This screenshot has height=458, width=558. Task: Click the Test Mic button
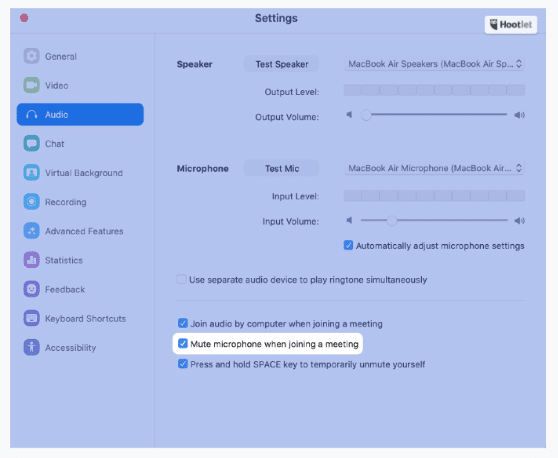click(x=281, y=168)
